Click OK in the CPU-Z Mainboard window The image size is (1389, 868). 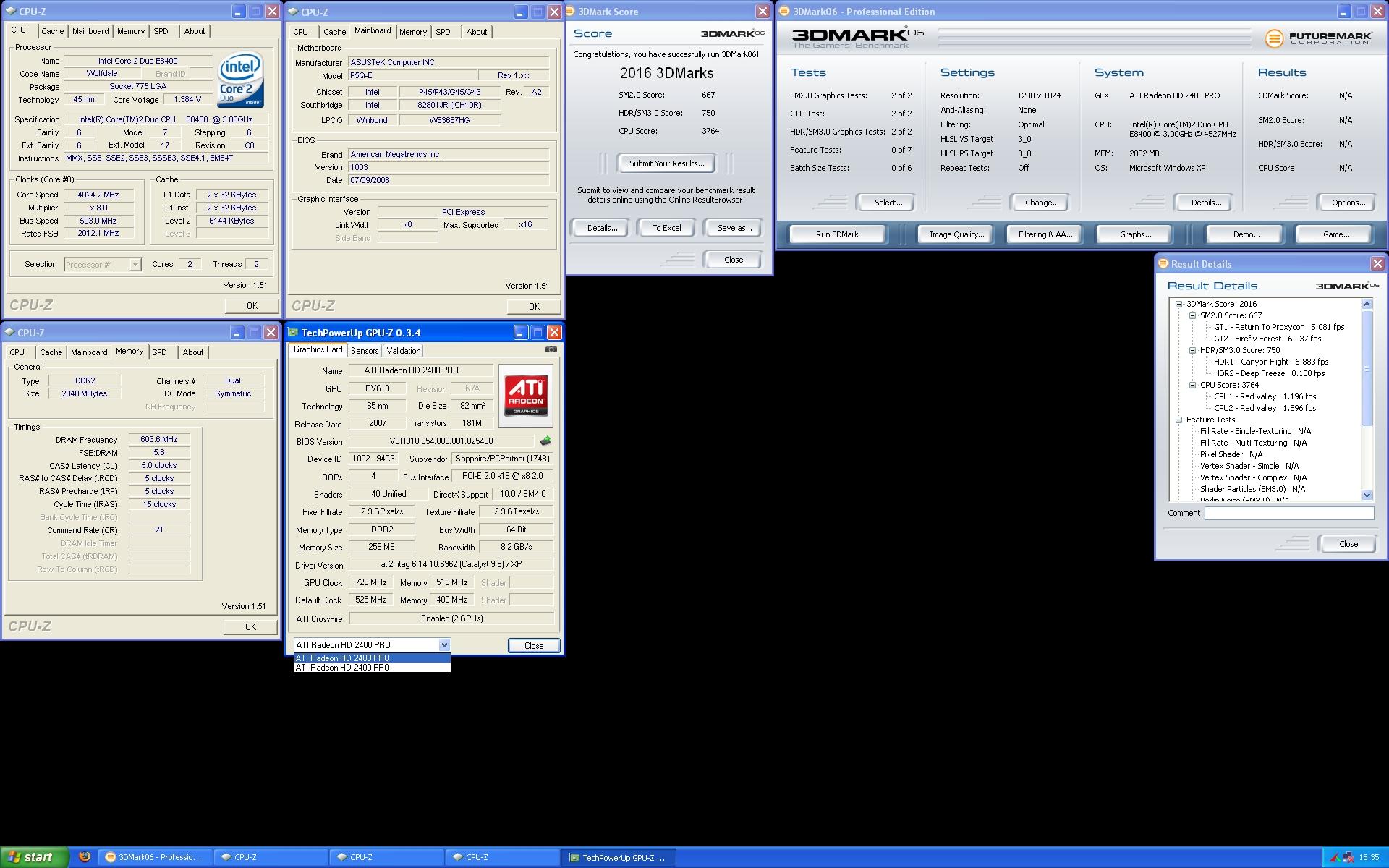point(534,306)
